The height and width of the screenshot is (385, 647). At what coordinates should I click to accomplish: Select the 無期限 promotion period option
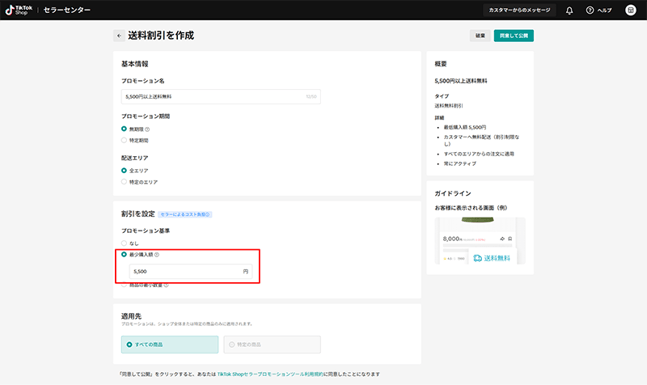click(x=124, y=129)
